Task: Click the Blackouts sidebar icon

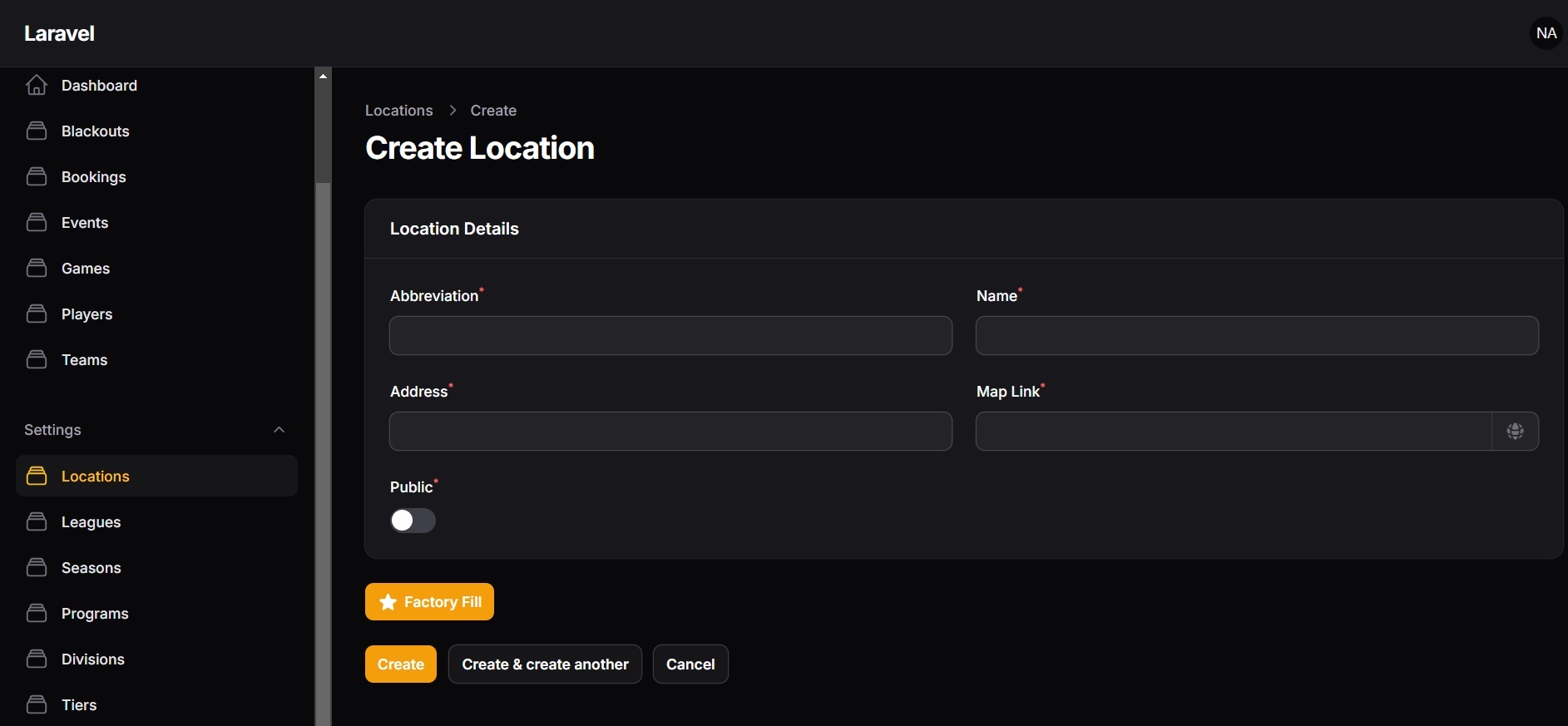Action: click(37, 131)
